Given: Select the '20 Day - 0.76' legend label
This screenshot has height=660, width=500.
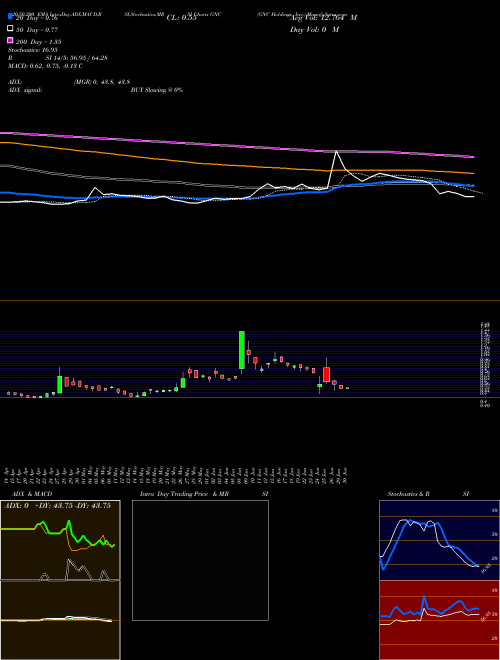Looking at the screenshot, I should (x=37, y=18).
